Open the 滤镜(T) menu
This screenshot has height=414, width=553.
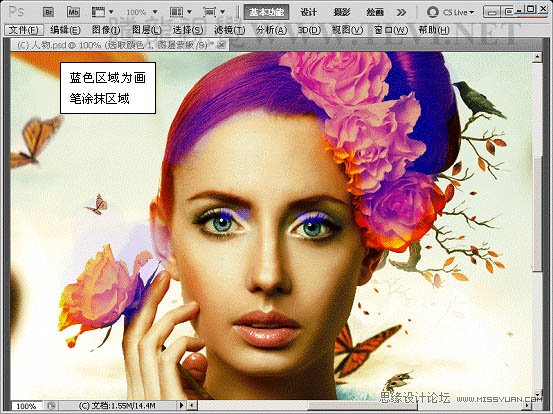coord(230,30)
